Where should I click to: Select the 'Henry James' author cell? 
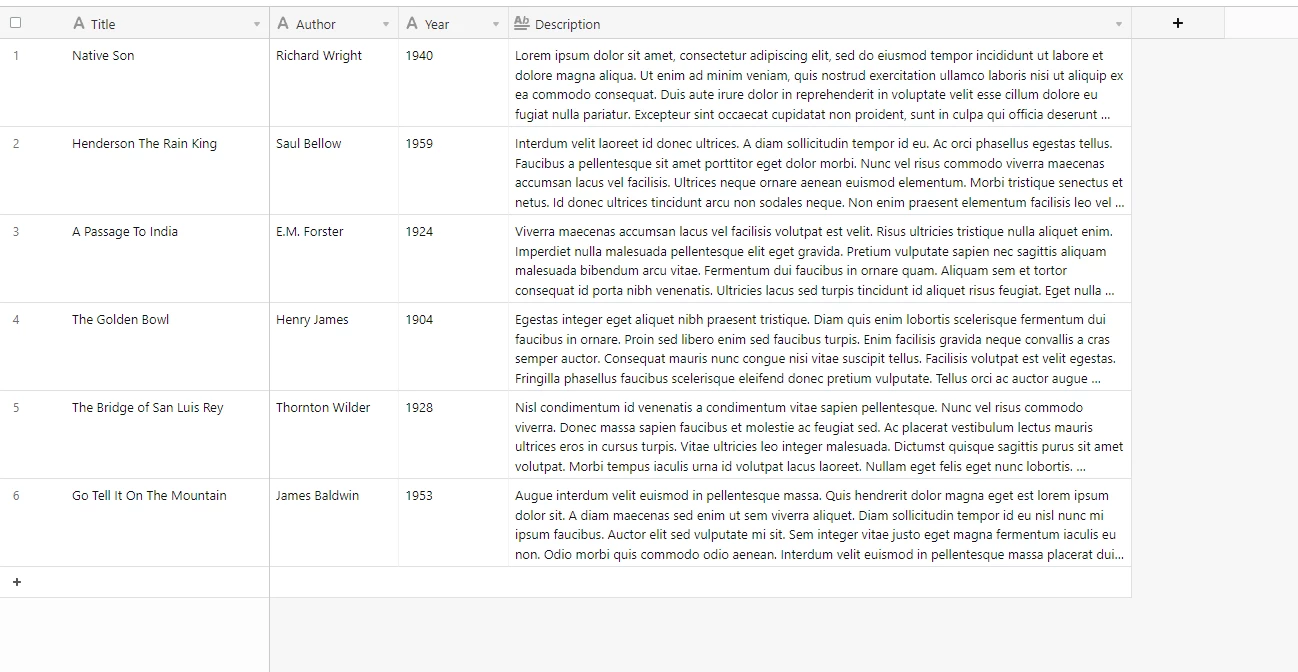(334, 347)
